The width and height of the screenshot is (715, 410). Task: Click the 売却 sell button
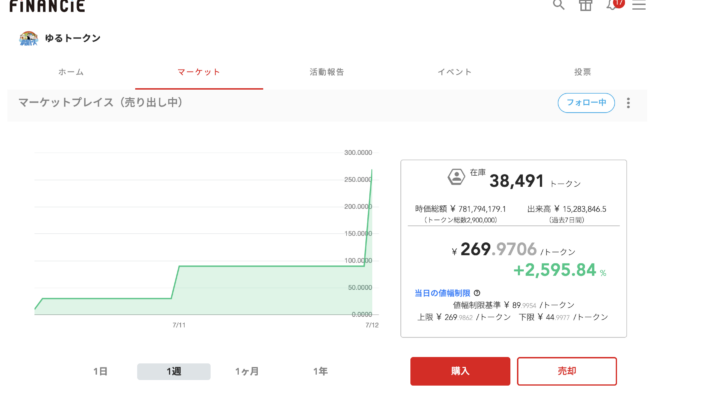pyautogui.click(x=567, y=371)
